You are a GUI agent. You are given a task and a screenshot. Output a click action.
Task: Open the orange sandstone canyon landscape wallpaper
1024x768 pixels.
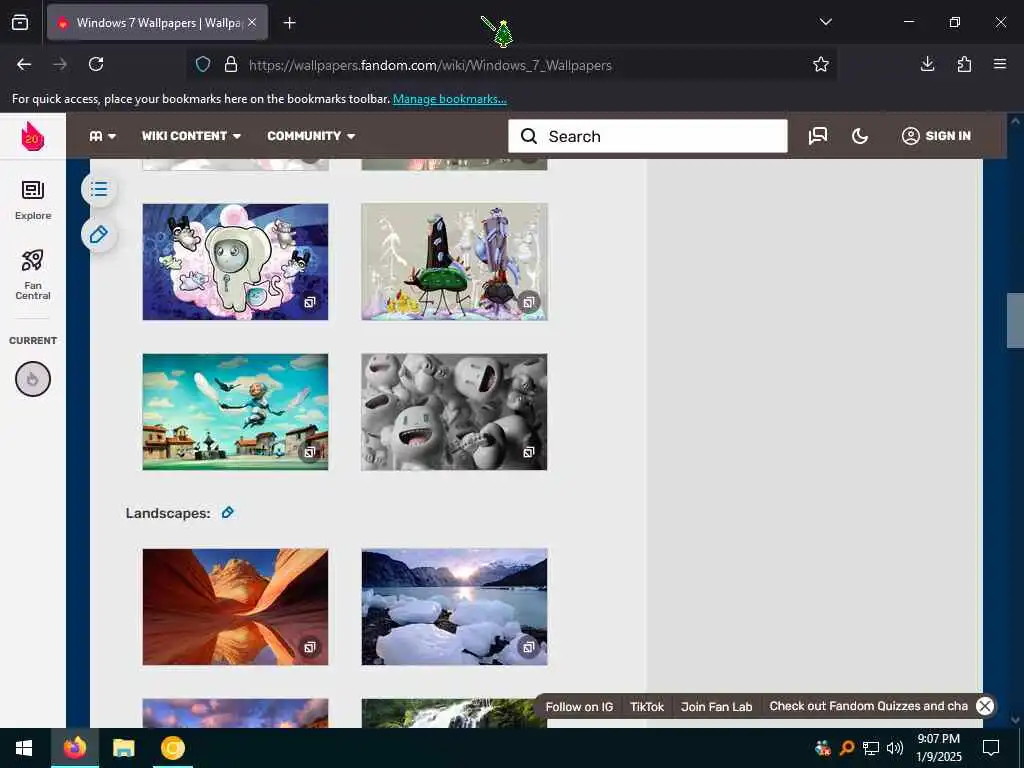[x=235, y=607]
